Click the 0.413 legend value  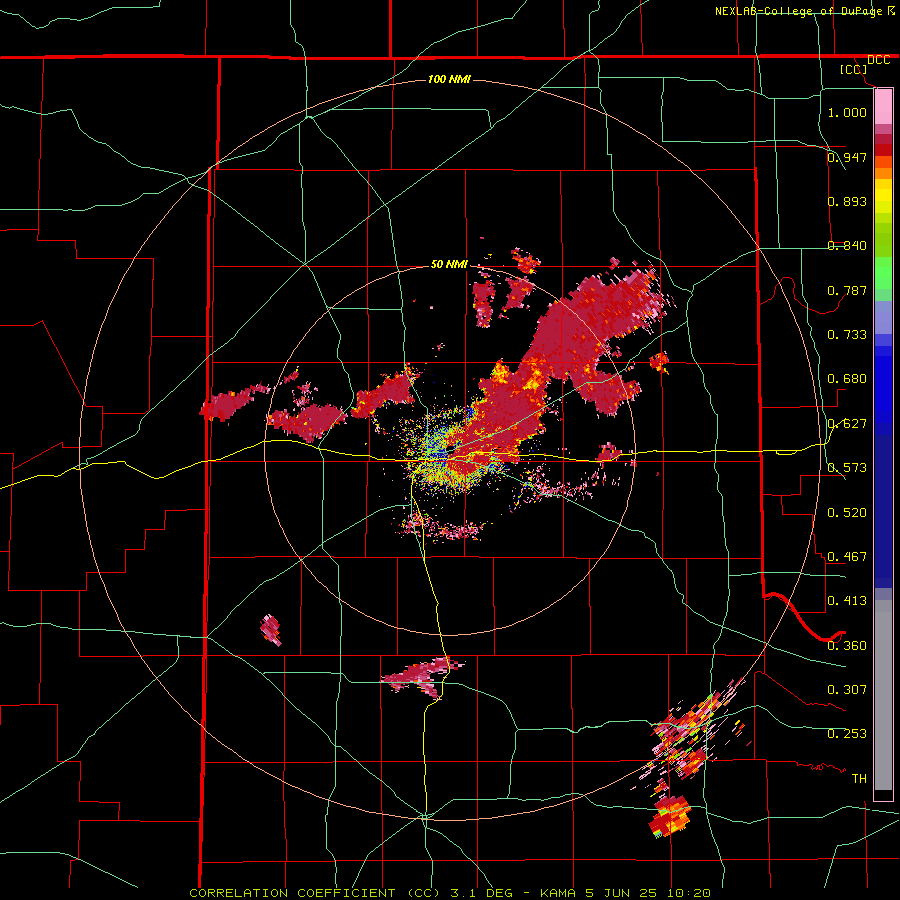point(847,601)
